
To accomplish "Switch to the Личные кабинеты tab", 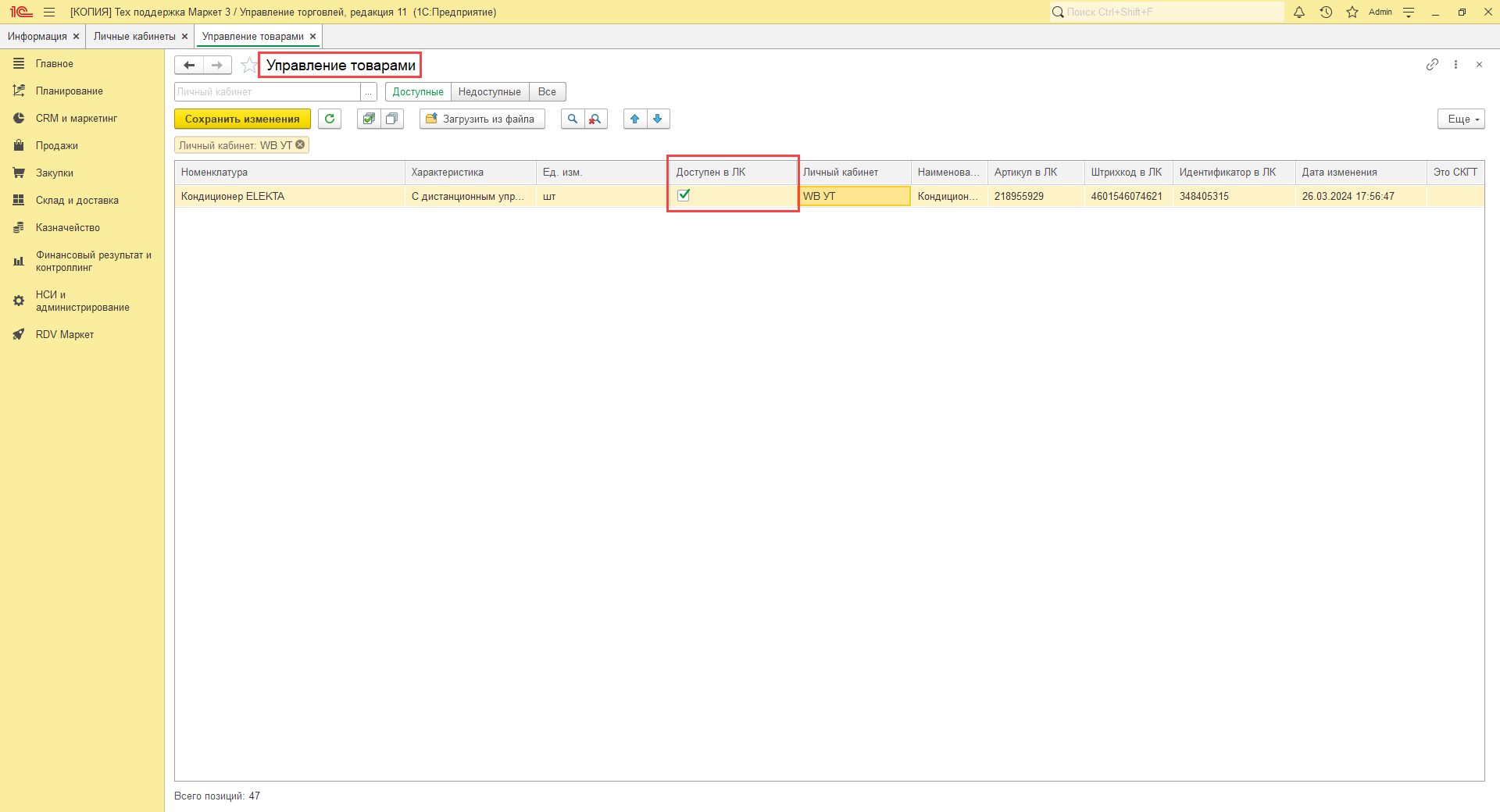I will point(134,37).
